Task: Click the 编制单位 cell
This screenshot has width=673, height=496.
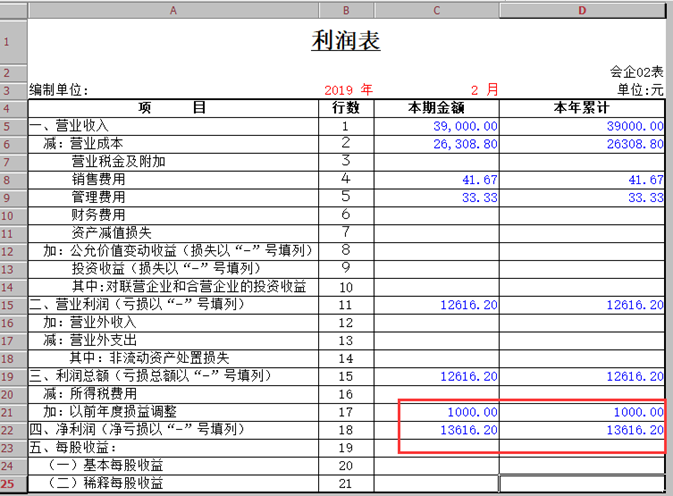Action: pyautogui.click(x=59, y=90)
